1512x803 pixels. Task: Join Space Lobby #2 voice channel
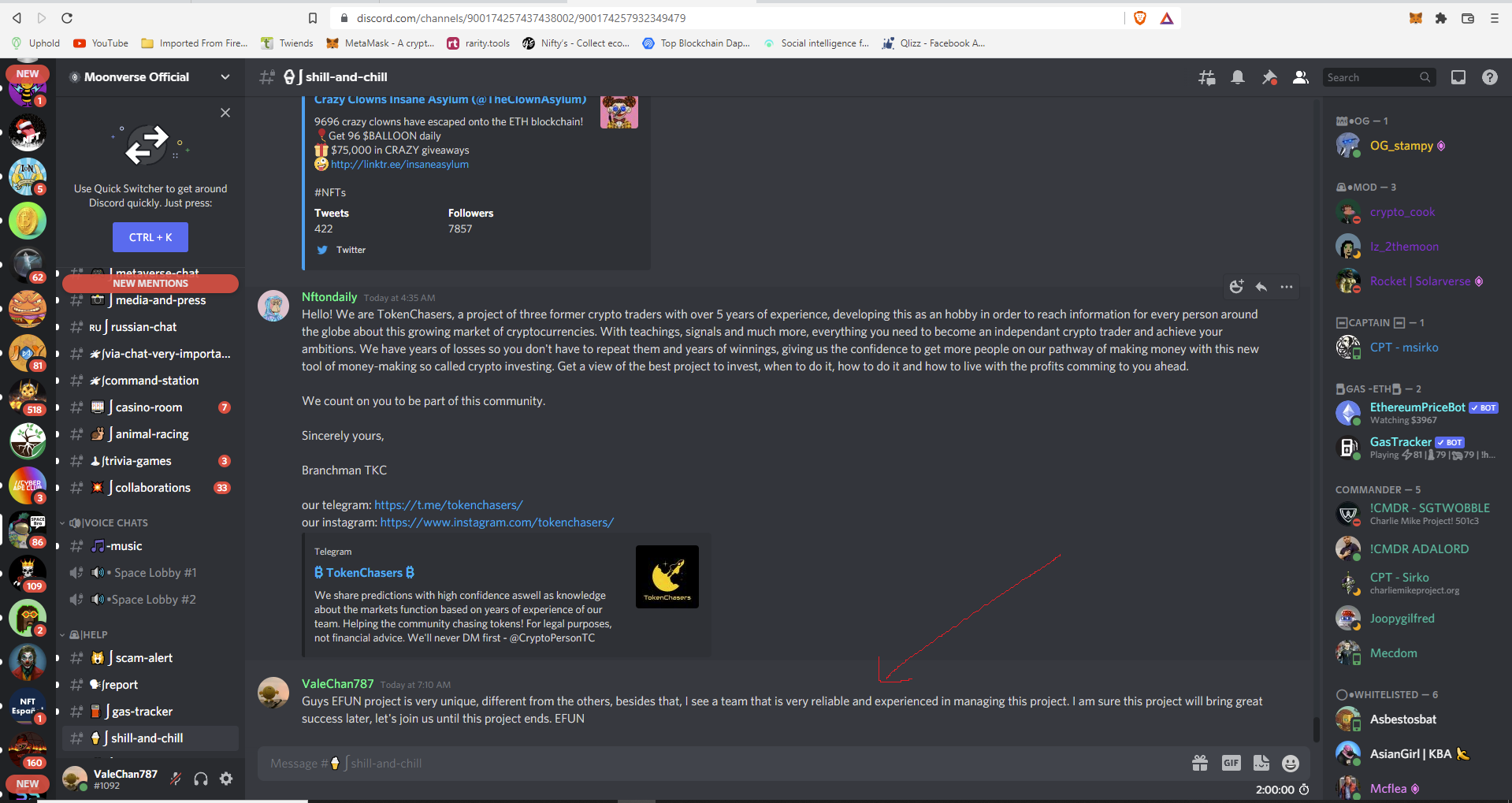150,600
